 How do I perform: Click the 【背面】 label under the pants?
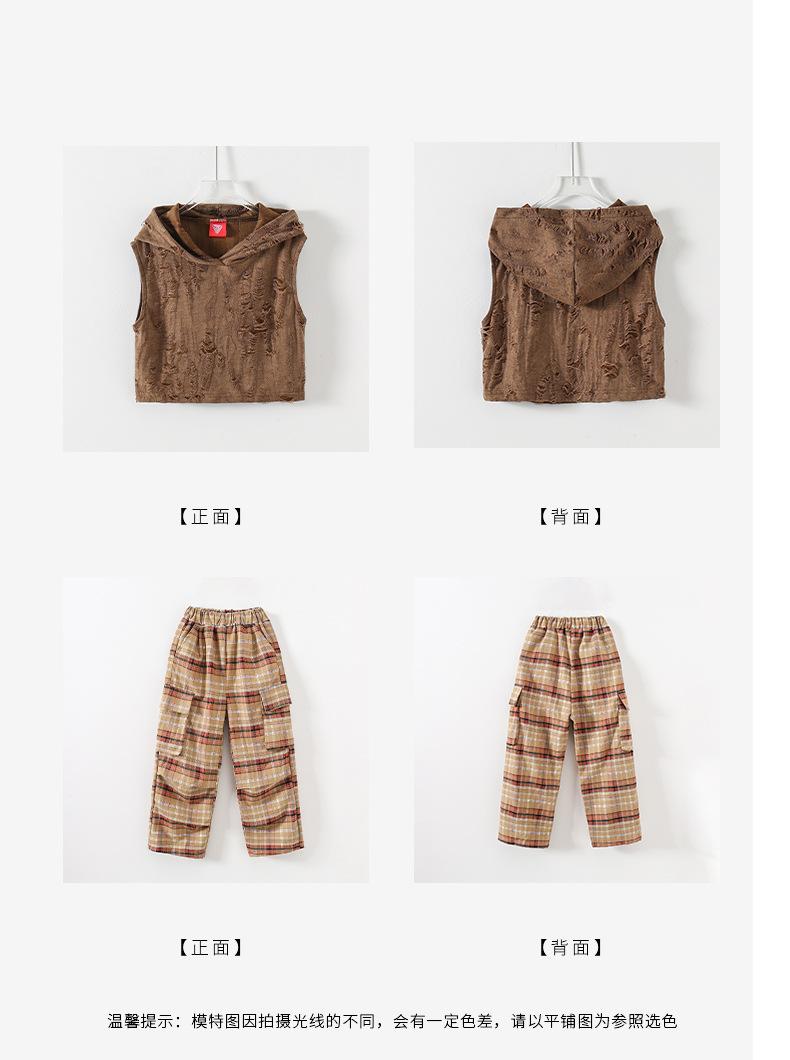pos(570,948)
